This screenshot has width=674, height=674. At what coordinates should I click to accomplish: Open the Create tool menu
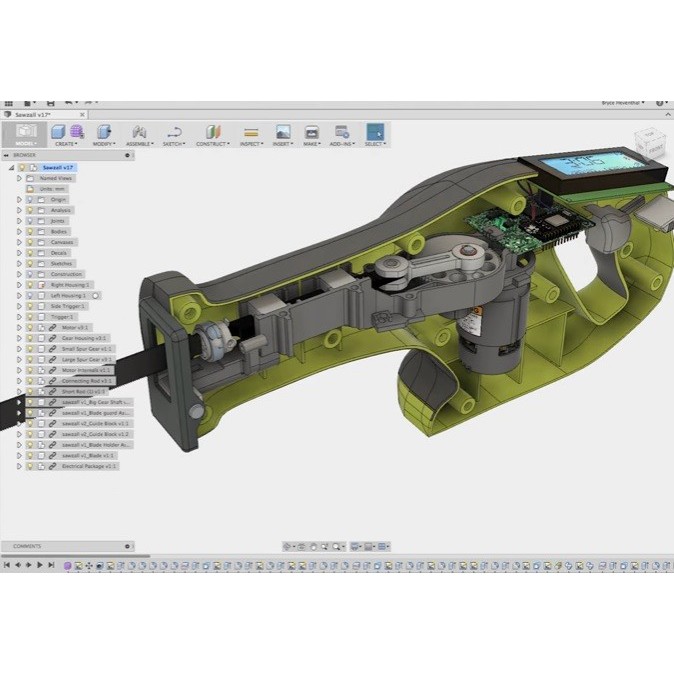pyautogui.click(x=67, y=132)
